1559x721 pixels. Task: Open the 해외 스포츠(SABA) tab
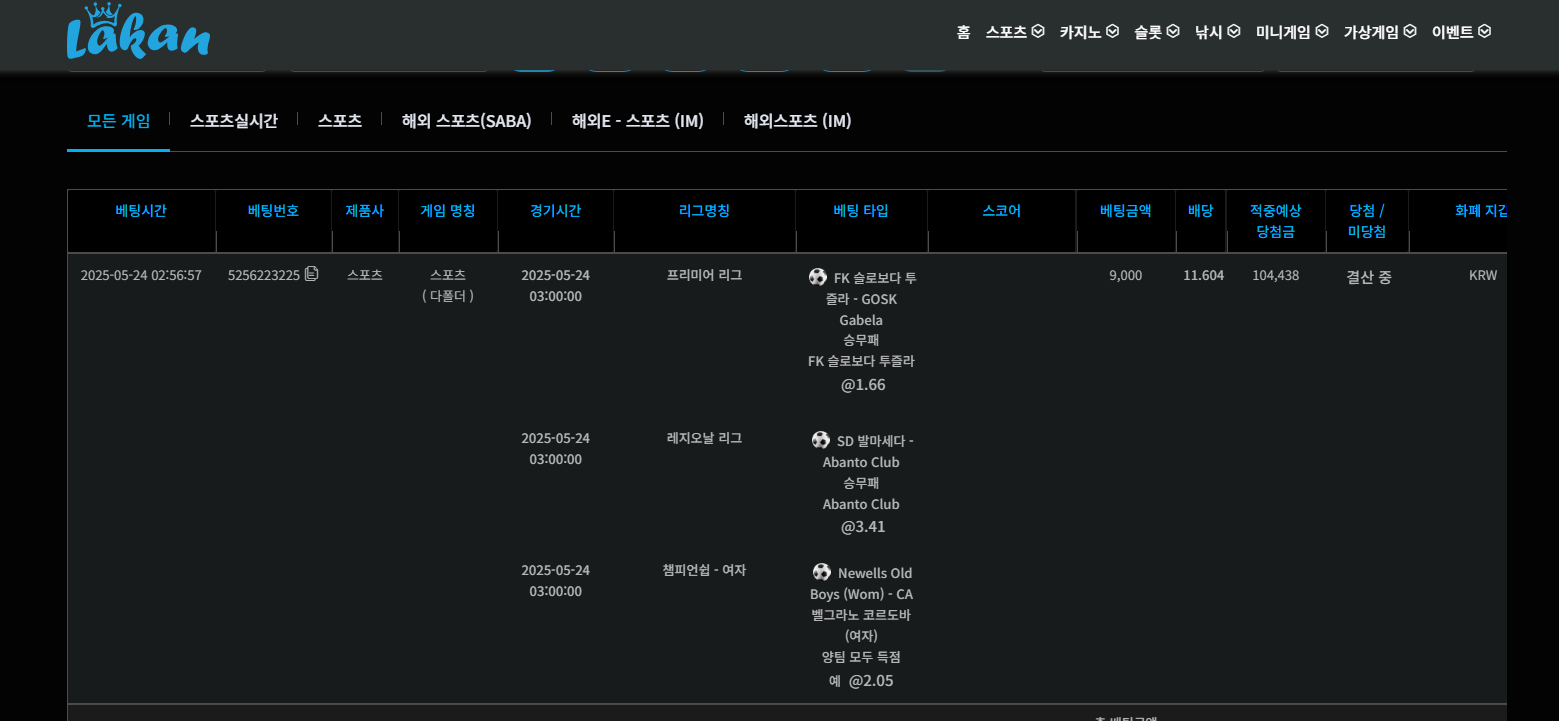coord(466,121)
